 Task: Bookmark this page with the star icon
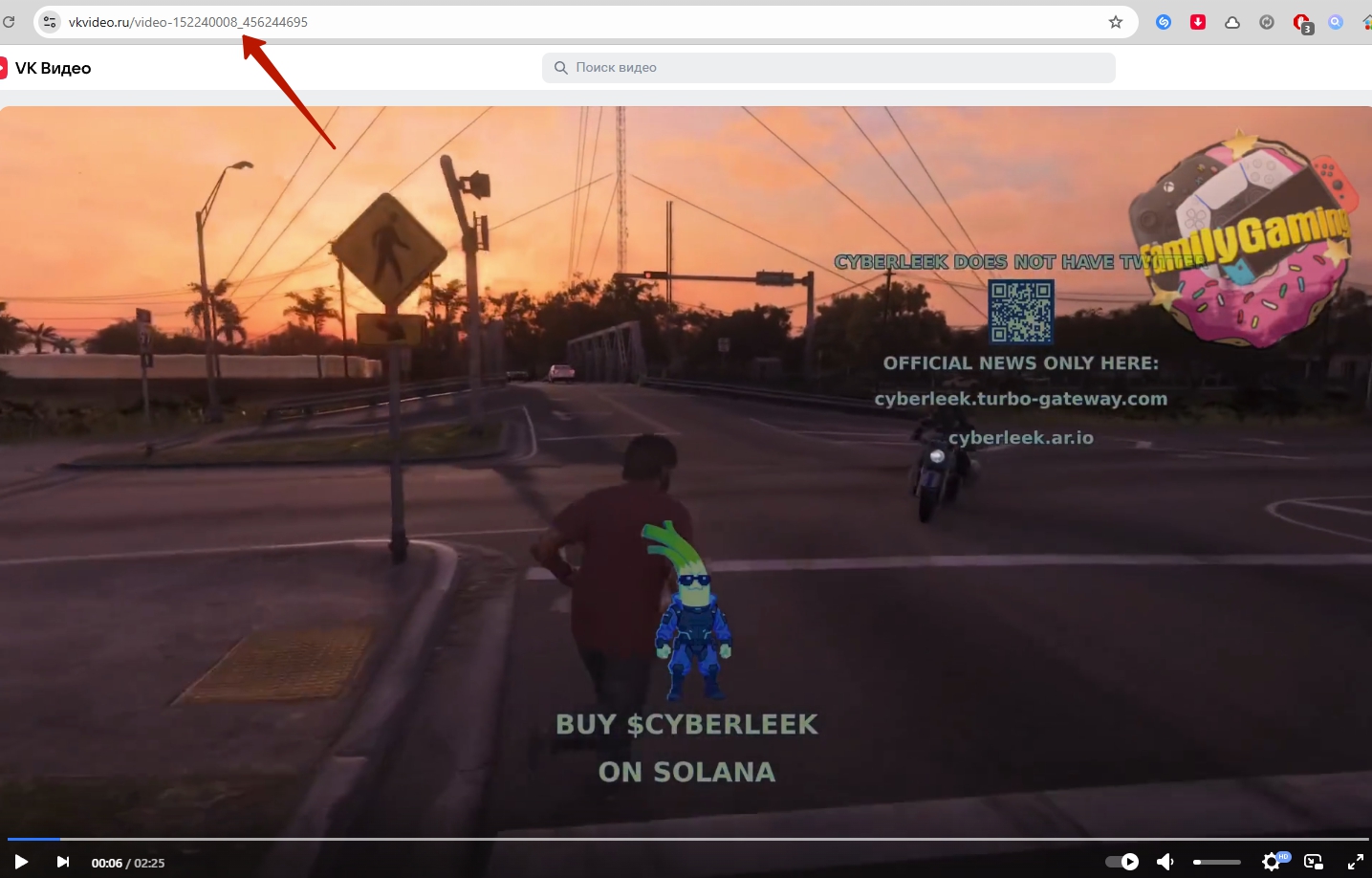[x=1116, y=22]
